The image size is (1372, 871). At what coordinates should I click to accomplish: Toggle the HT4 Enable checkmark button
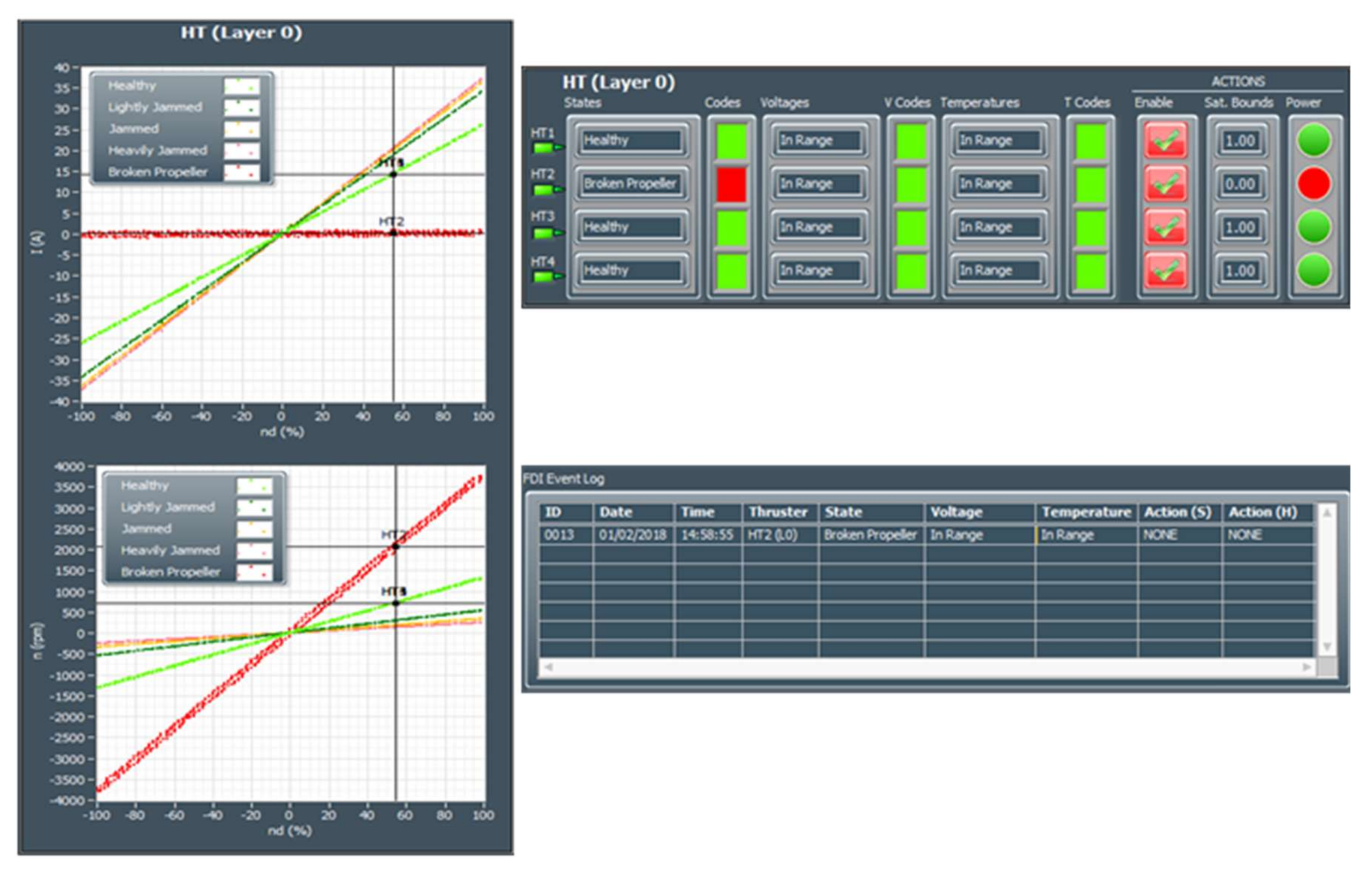point(1165,270)
